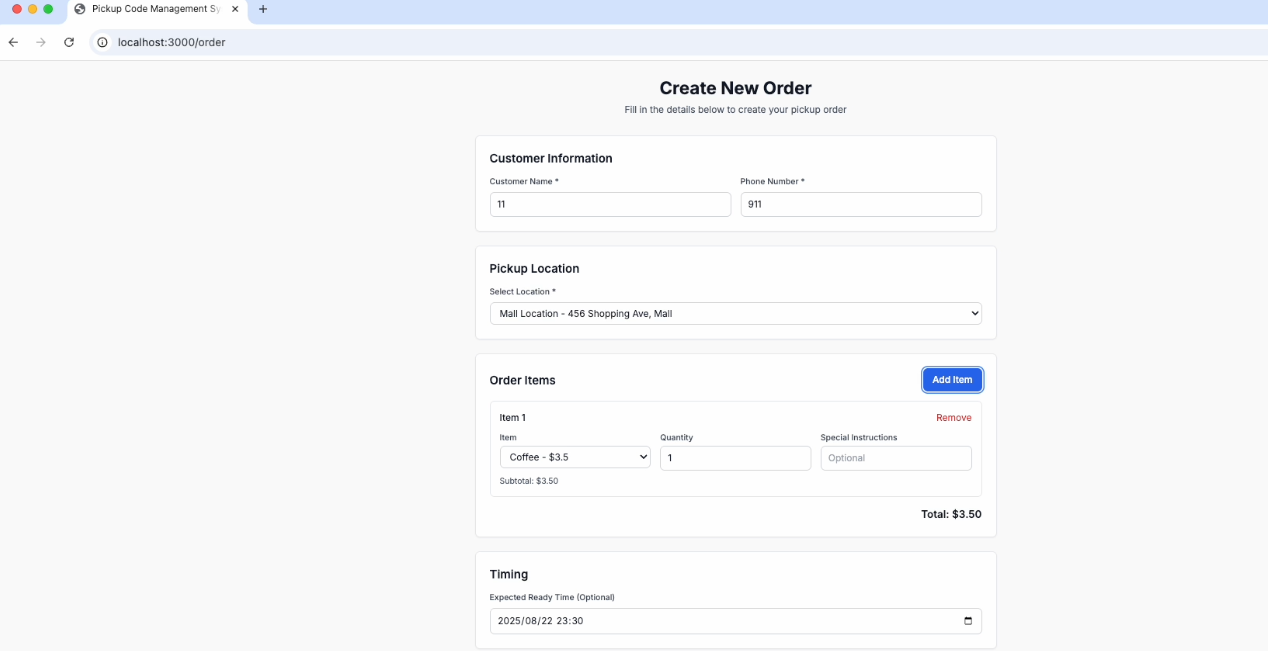Click the Special Instructions optional field

point(895,458)
